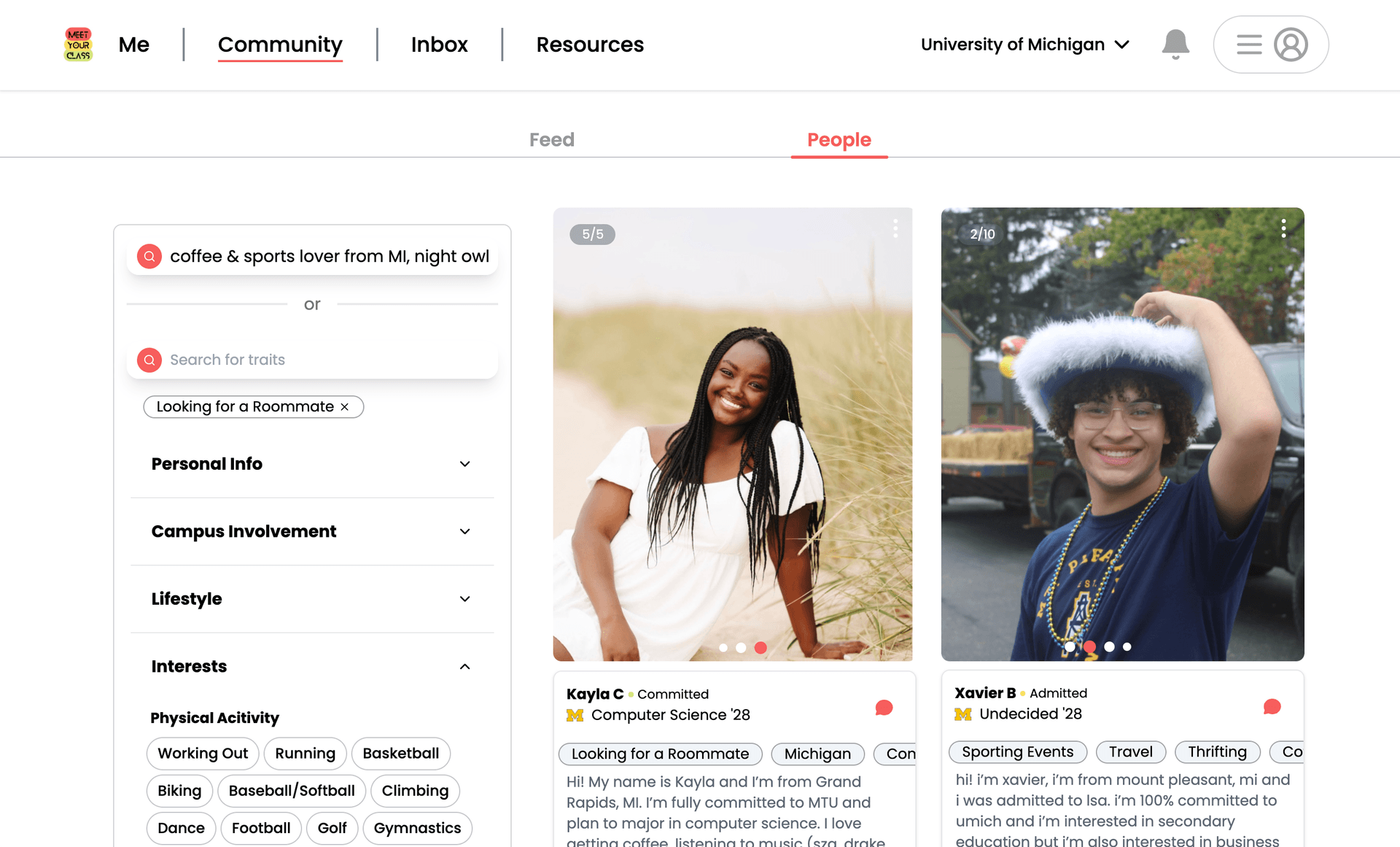Open the University of Michigan dropdown
Viewport: 1400px width, 847px height.
1025,45
